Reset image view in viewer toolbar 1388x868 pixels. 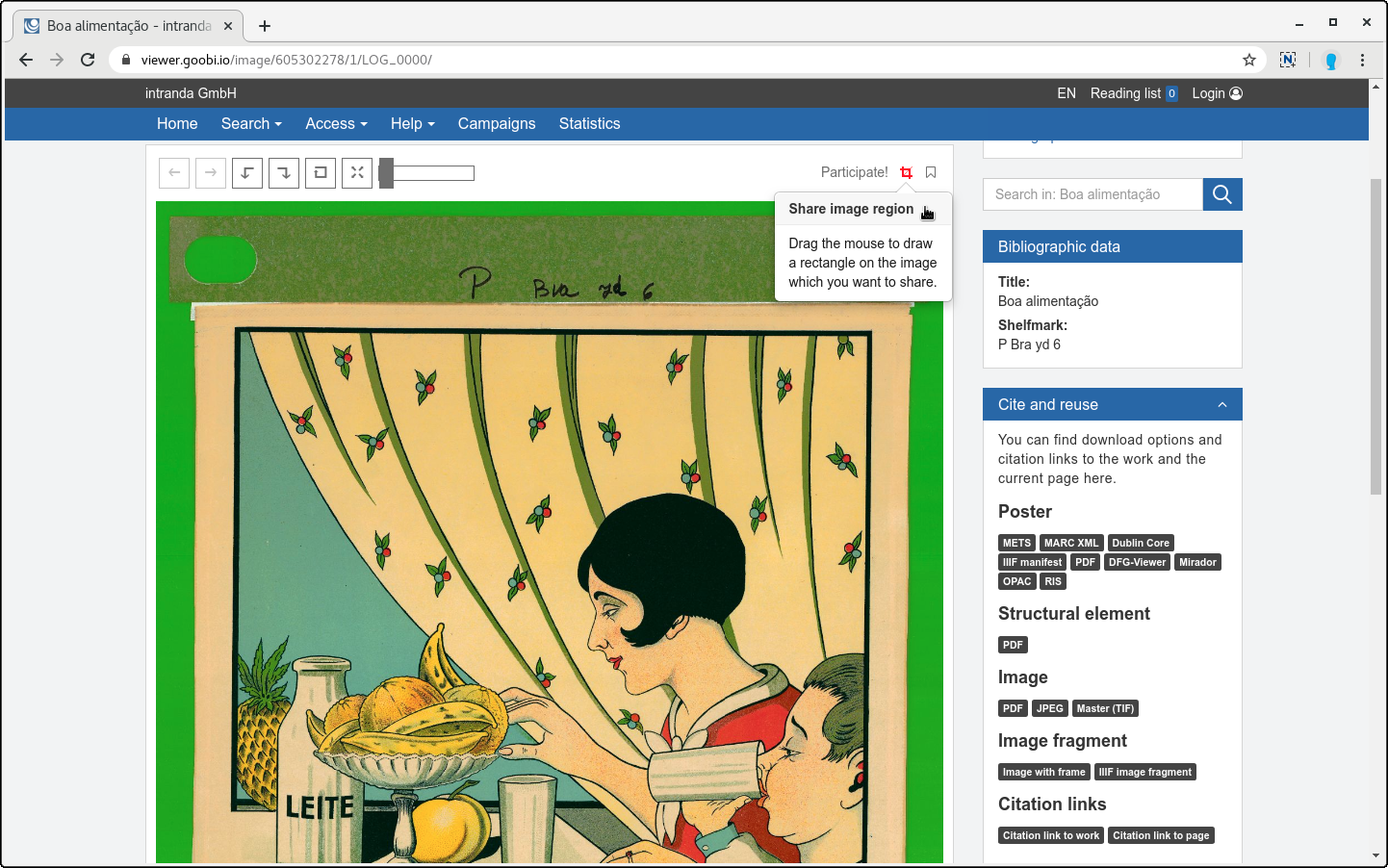321,172
